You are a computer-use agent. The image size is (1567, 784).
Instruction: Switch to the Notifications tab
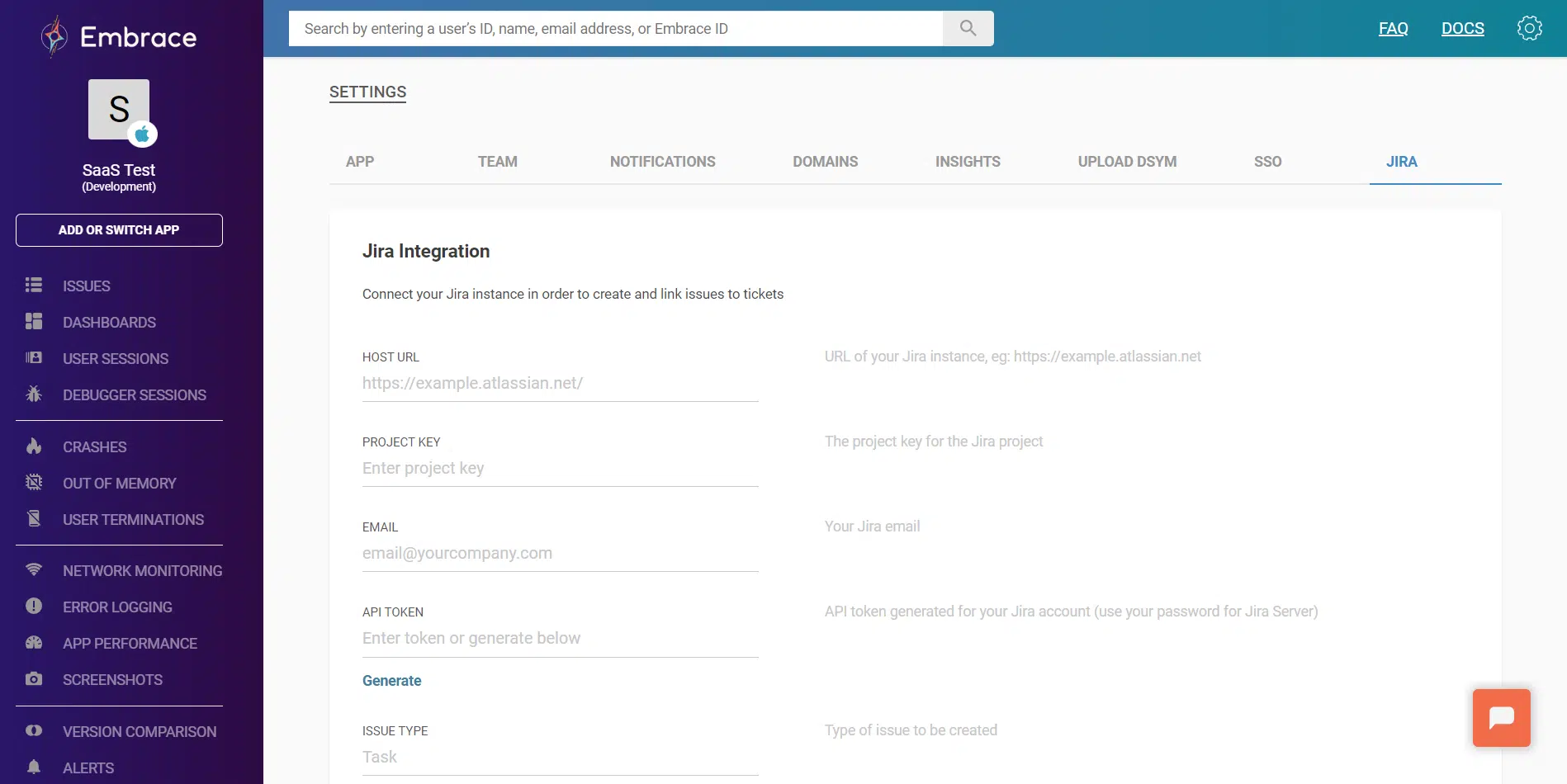(x=662, y=162)
